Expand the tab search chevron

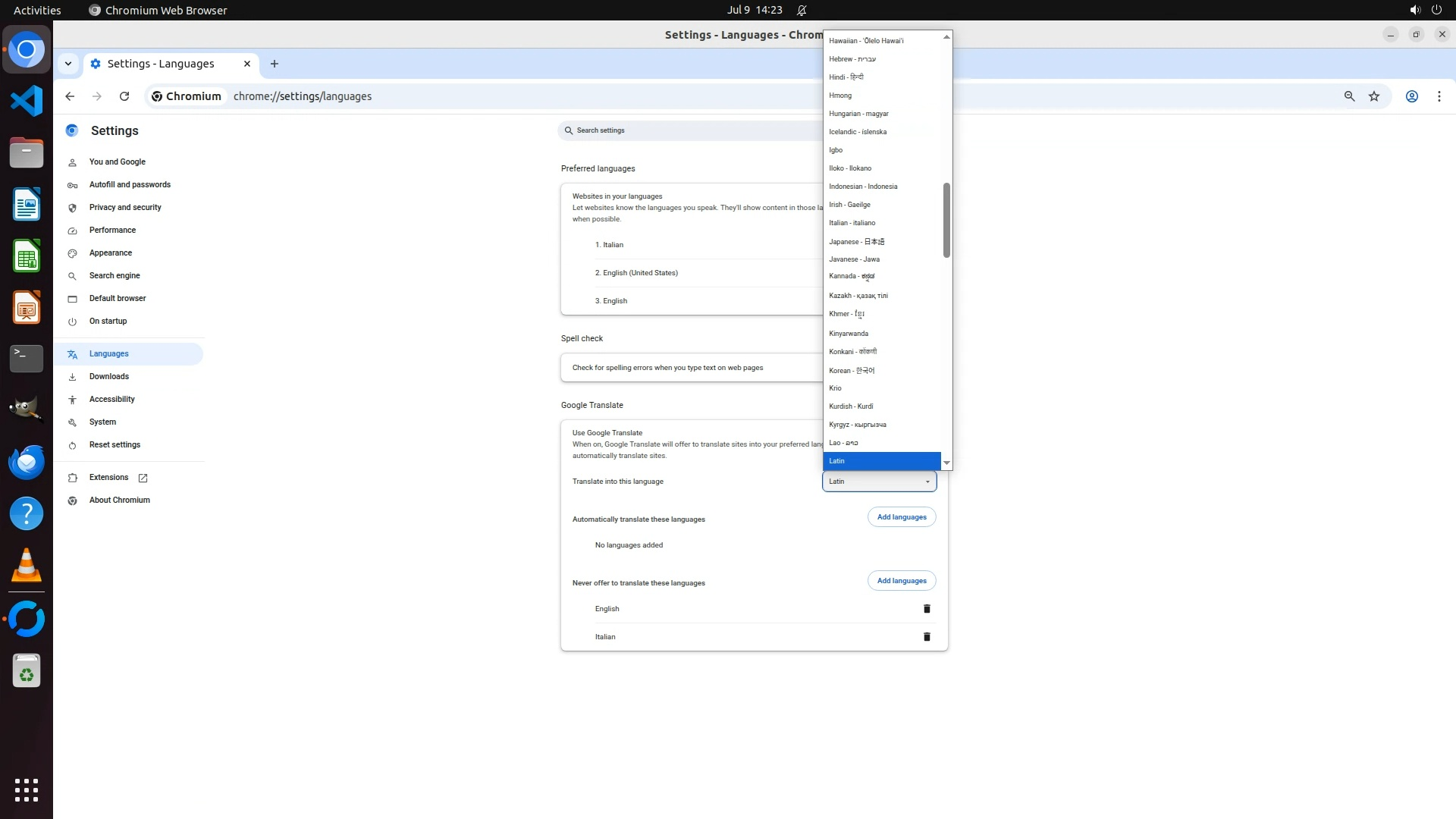tap(68, 64)
